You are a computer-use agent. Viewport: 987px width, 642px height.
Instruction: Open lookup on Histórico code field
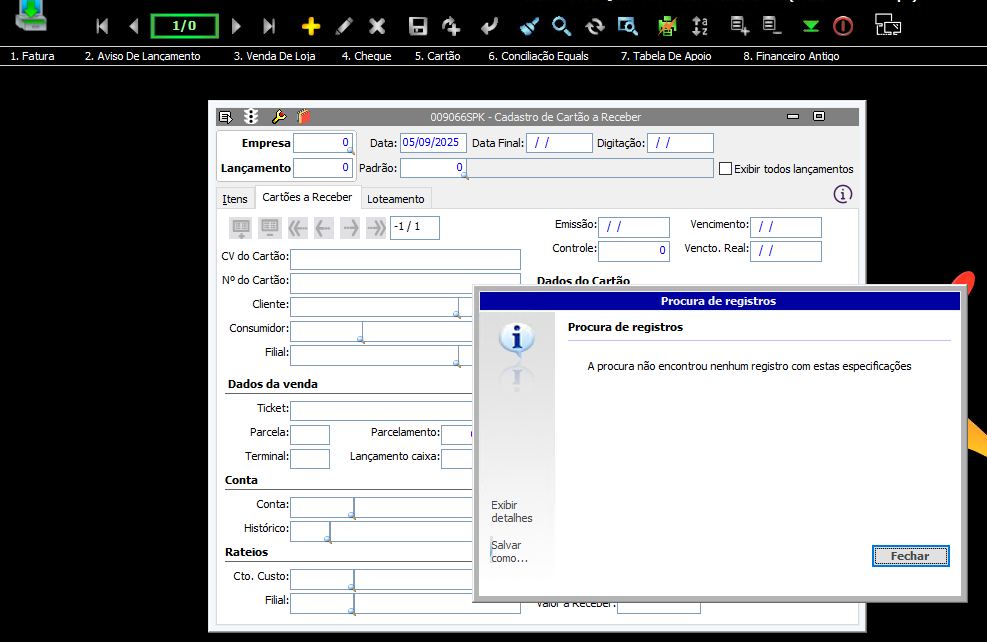click(327, 539)
